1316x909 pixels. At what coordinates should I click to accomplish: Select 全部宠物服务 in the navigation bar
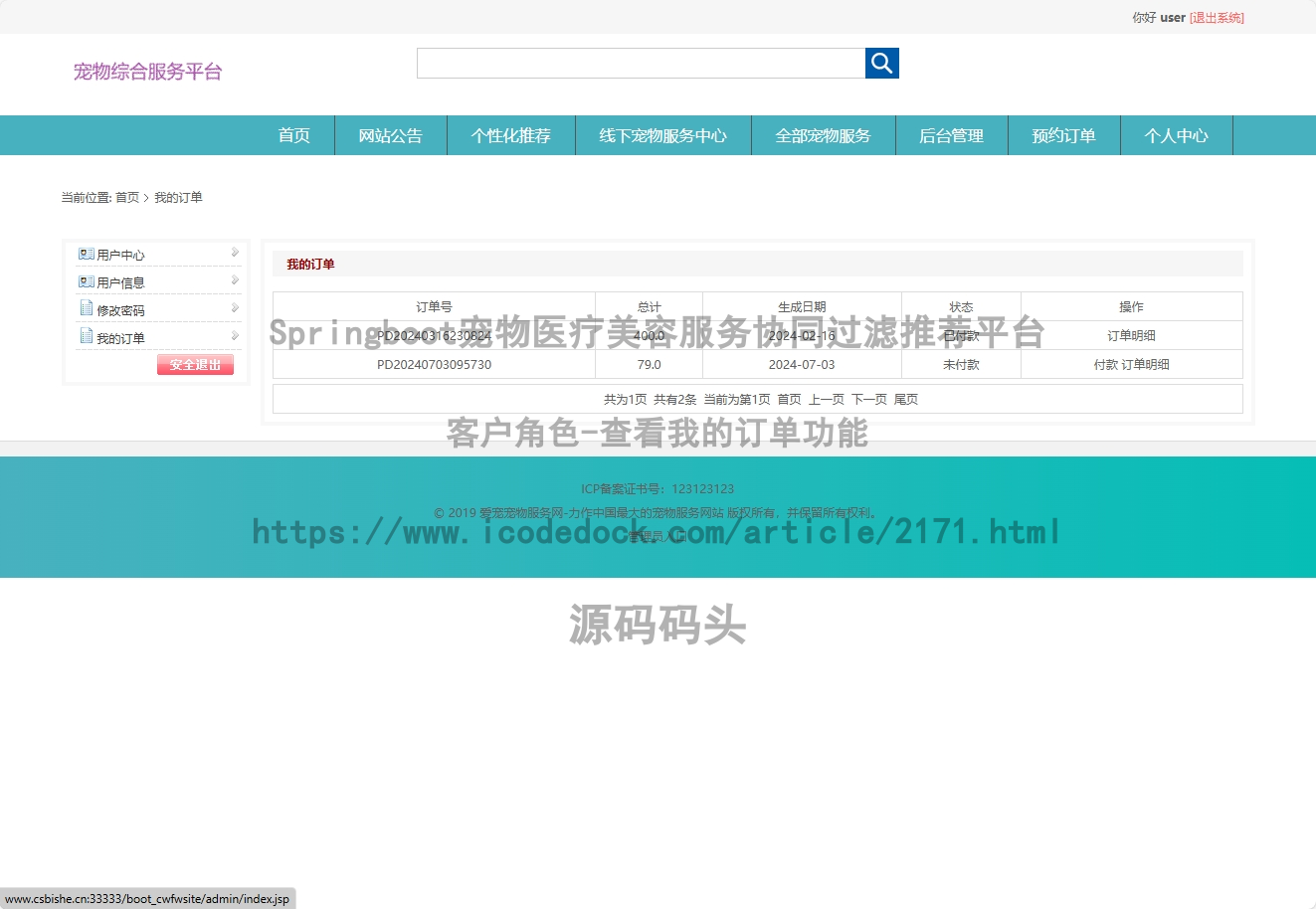pyautogui.click(x=824, y=135)
